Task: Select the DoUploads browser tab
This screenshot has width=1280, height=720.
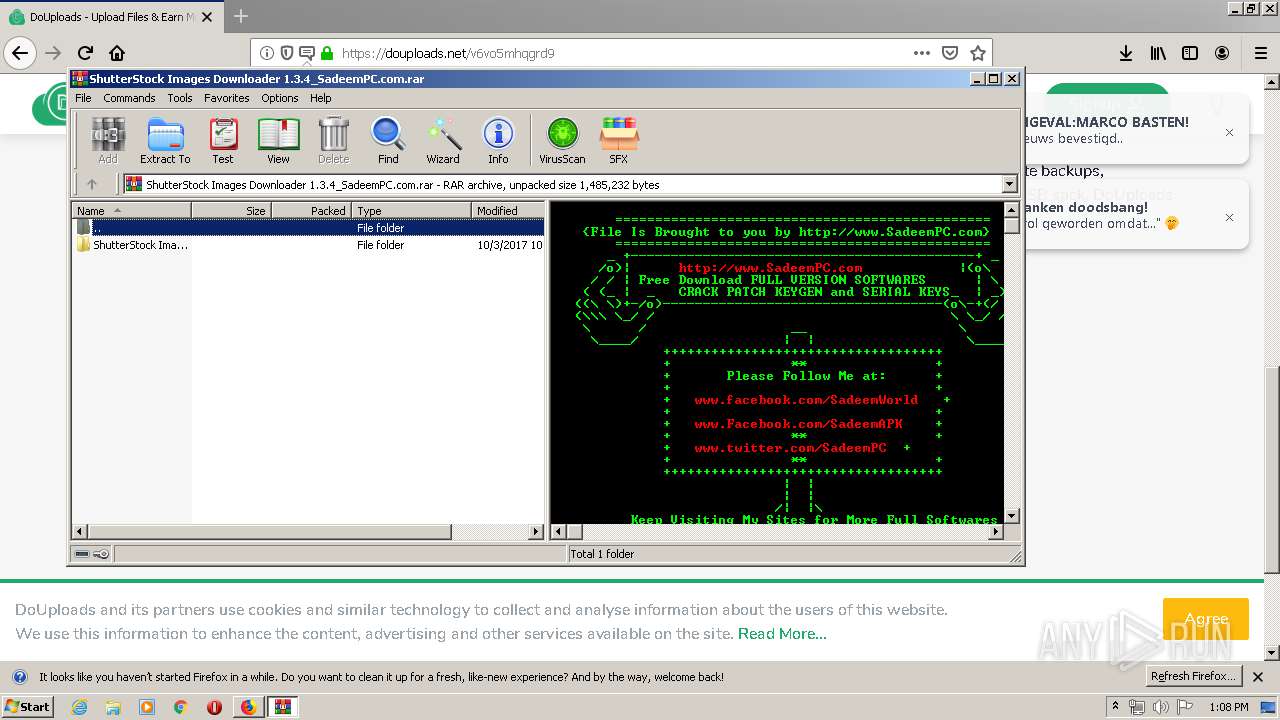Action: (x=112, y=17)
